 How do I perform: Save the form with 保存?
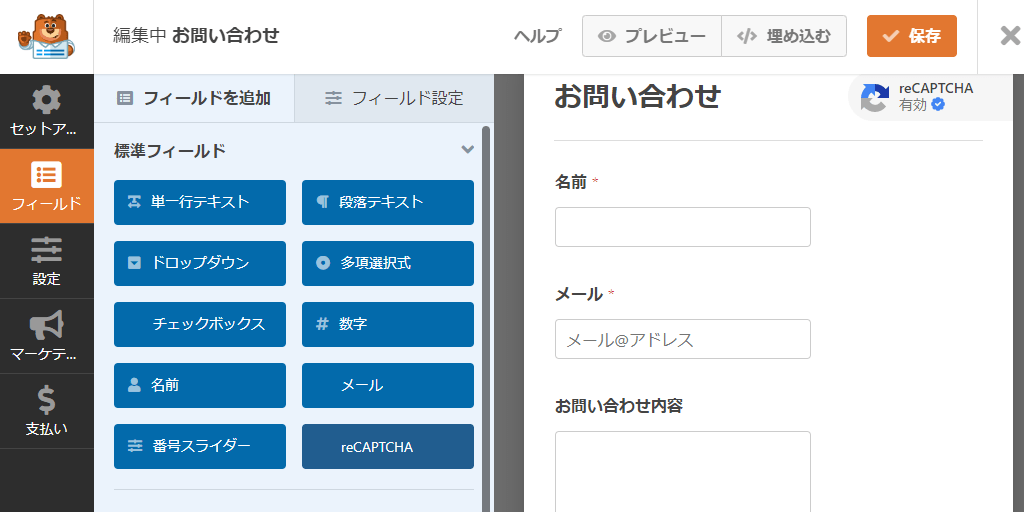912,36
